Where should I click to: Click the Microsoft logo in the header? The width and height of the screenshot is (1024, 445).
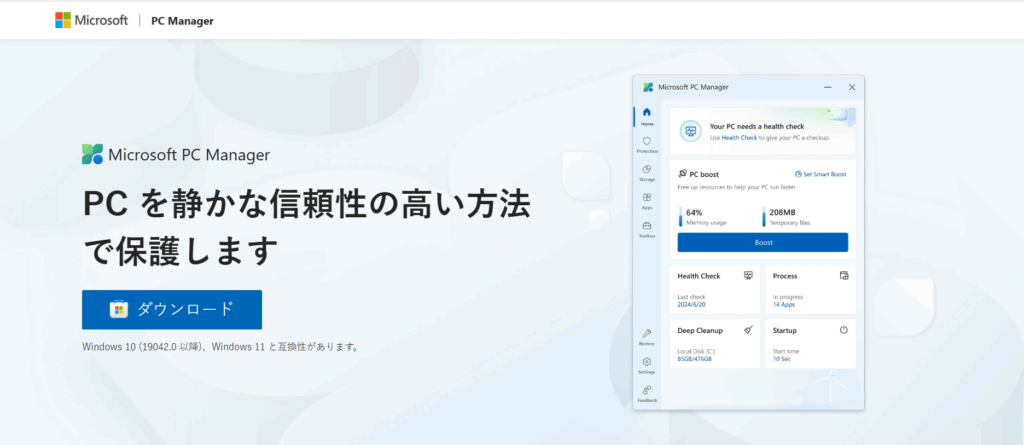(91, 20)
